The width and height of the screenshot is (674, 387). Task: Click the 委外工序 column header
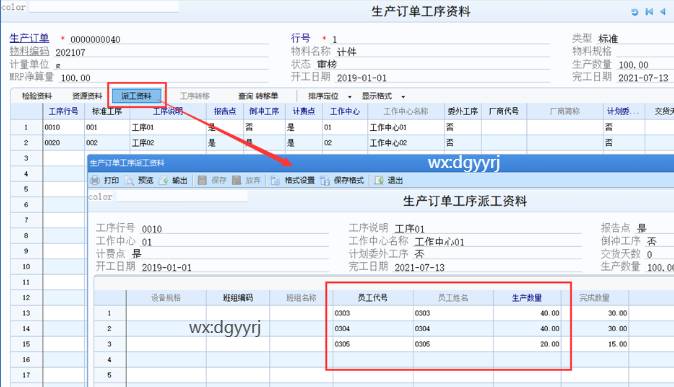(x=463, y=111)
